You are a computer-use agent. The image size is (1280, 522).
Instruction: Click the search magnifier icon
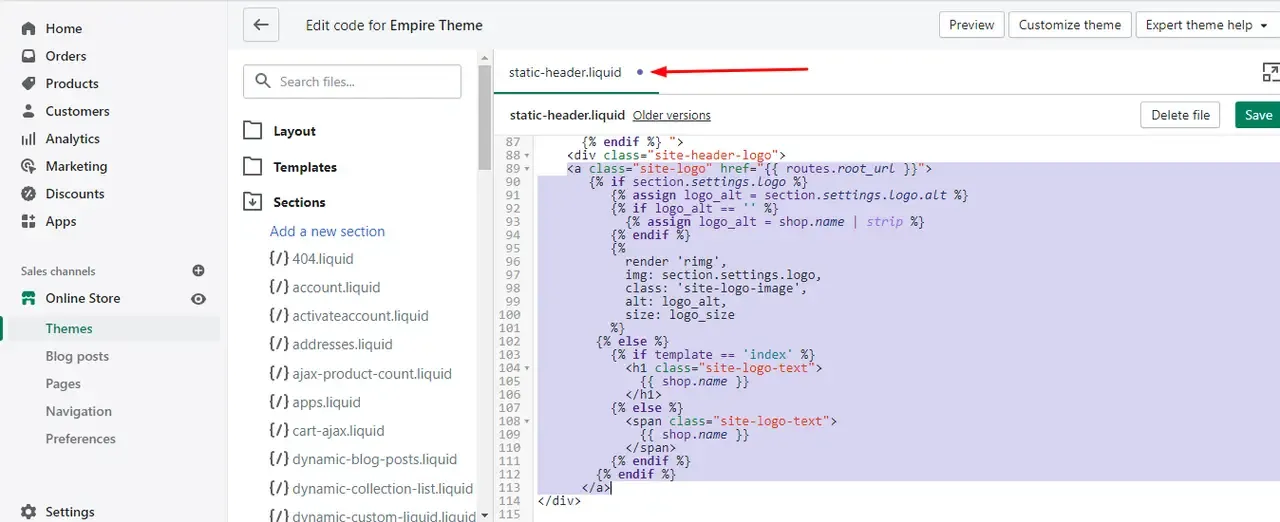tap(263, 81)
